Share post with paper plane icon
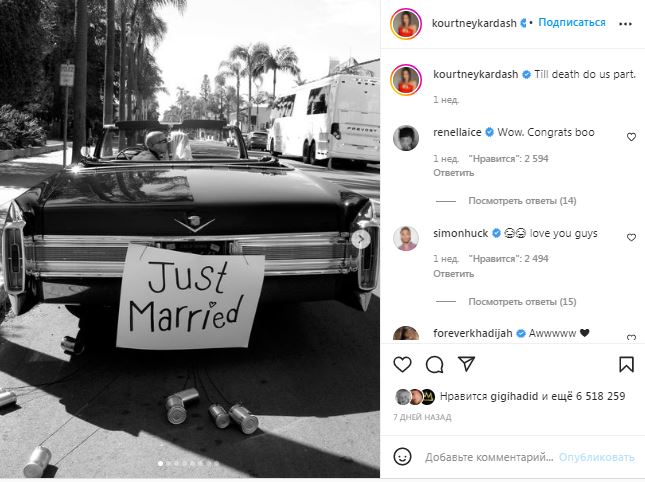The width and height of the screenshot is (645, 482). (466, 364)
